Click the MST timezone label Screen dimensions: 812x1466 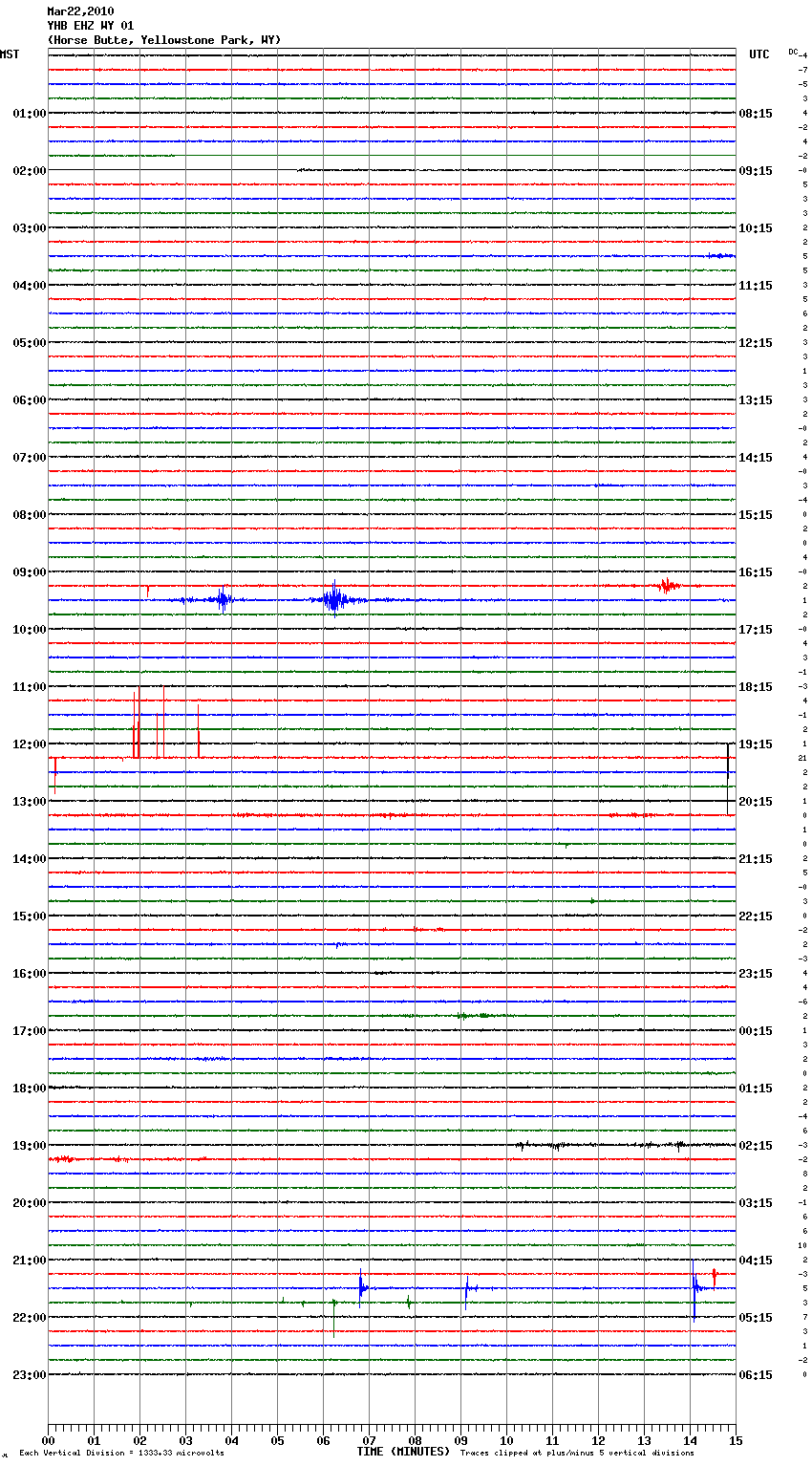[x=10, y=54]
